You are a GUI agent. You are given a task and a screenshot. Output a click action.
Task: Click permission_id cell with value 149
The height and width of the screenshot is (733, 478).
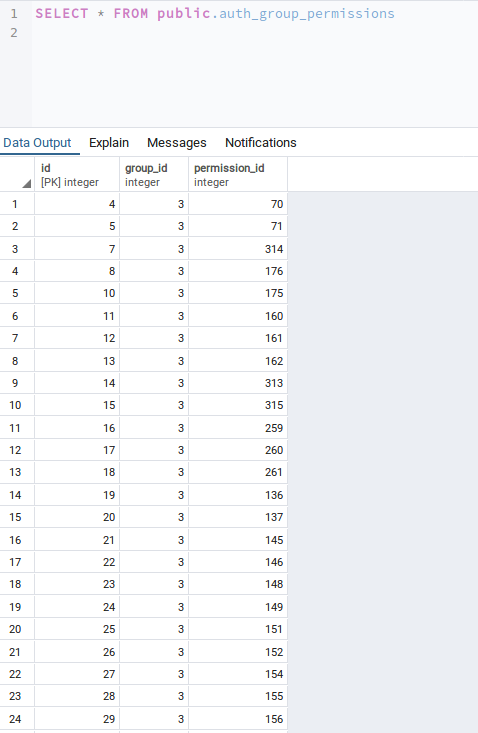click(x=238, y=607)
